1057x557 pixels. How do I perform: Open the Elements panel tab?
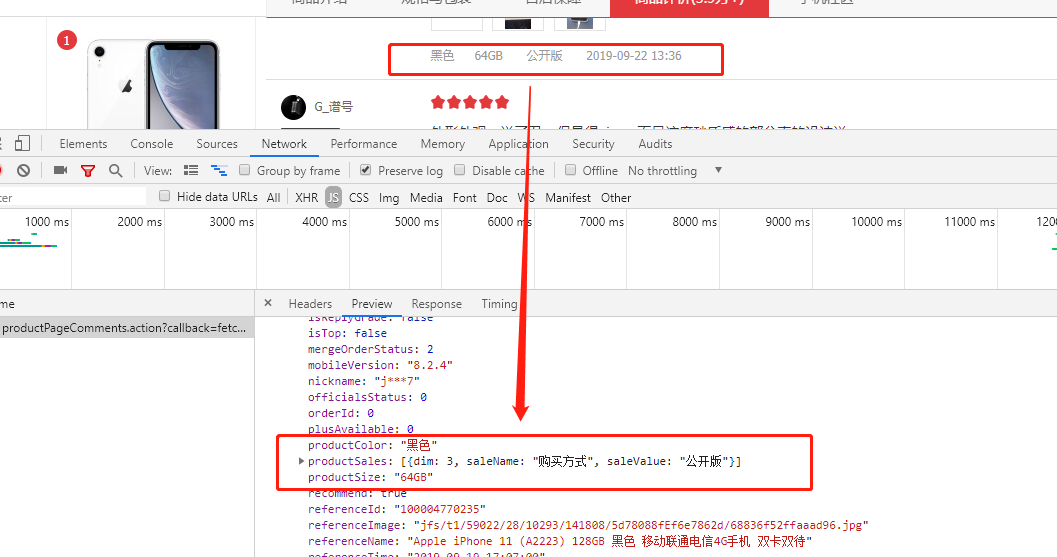click(83, 144)
